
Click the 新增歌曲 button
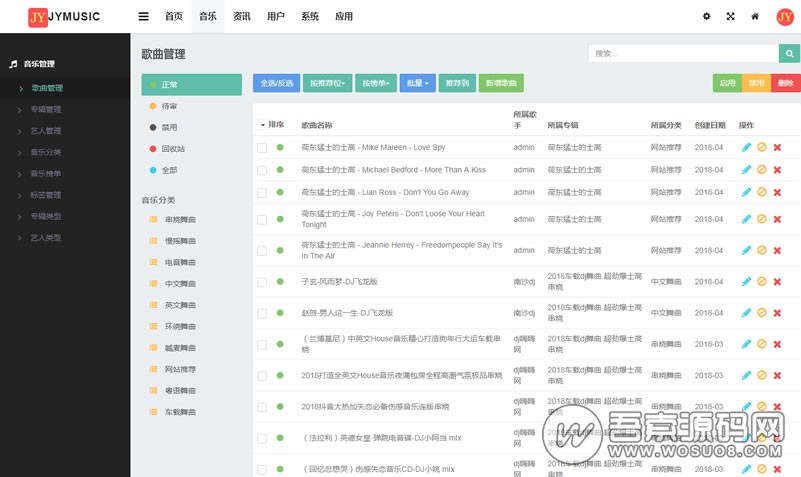tap(501, 84)
